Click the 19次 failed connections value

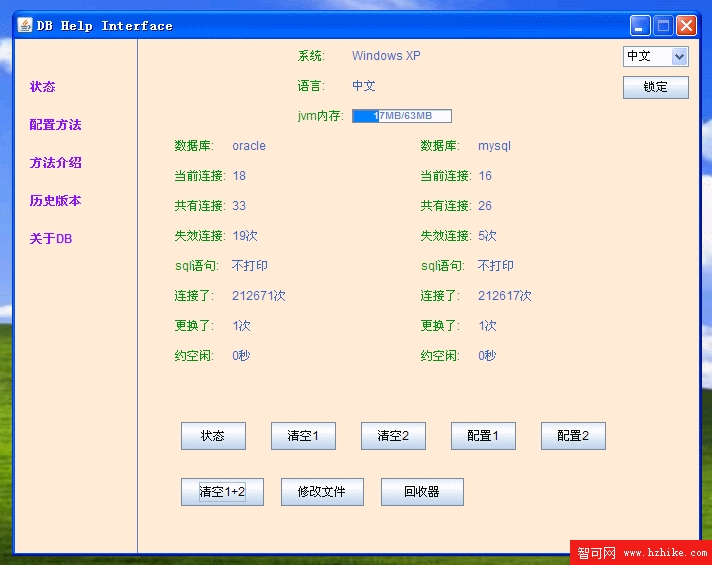[x=245, y=236]
